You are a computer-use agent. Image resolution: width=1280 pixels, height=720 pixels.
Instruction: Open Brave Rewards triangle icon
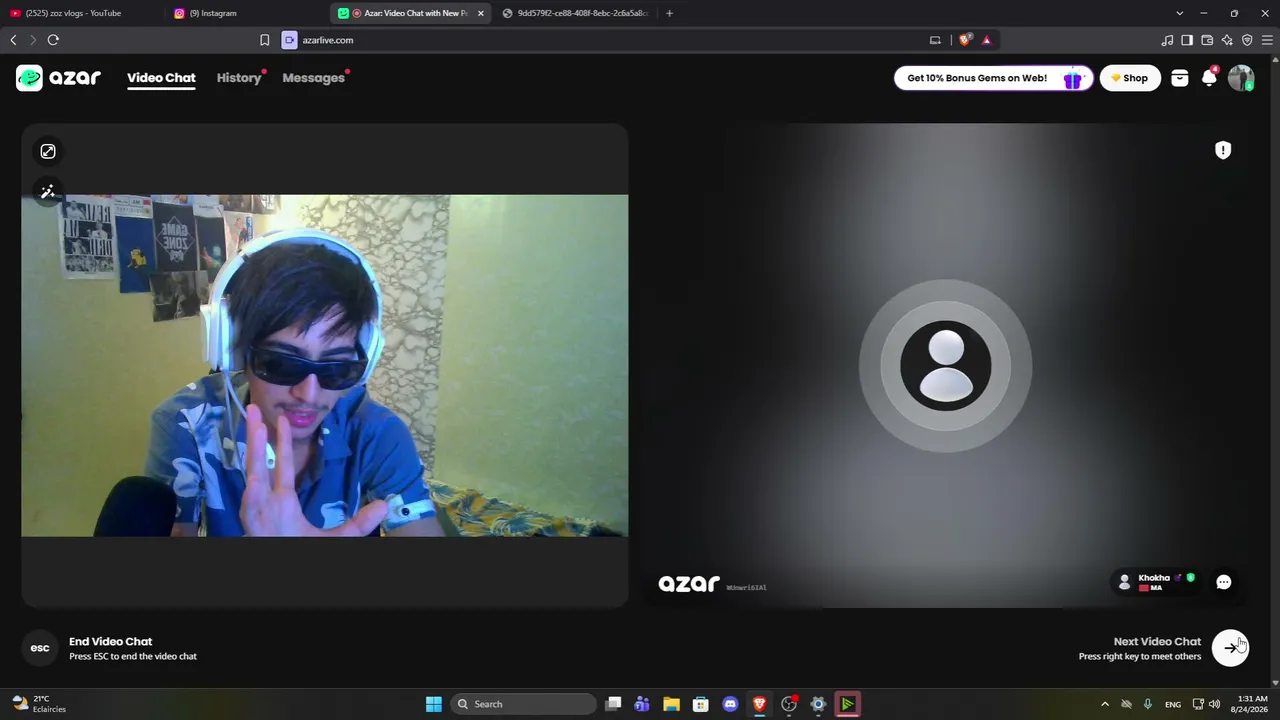(986, 40)
